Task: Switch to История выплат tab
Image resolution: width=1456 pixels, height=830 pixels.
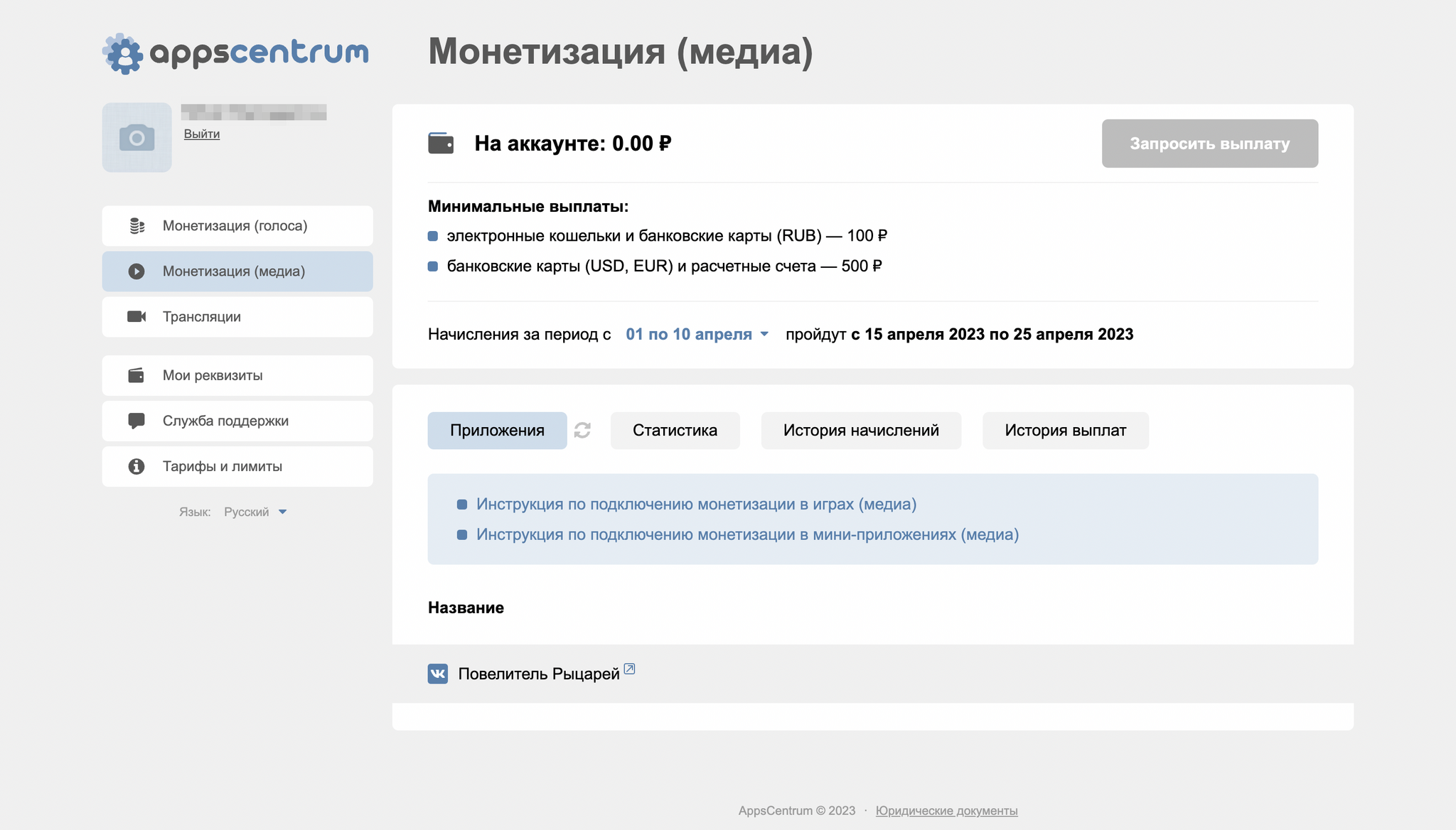Action: tap(1065, 431)
